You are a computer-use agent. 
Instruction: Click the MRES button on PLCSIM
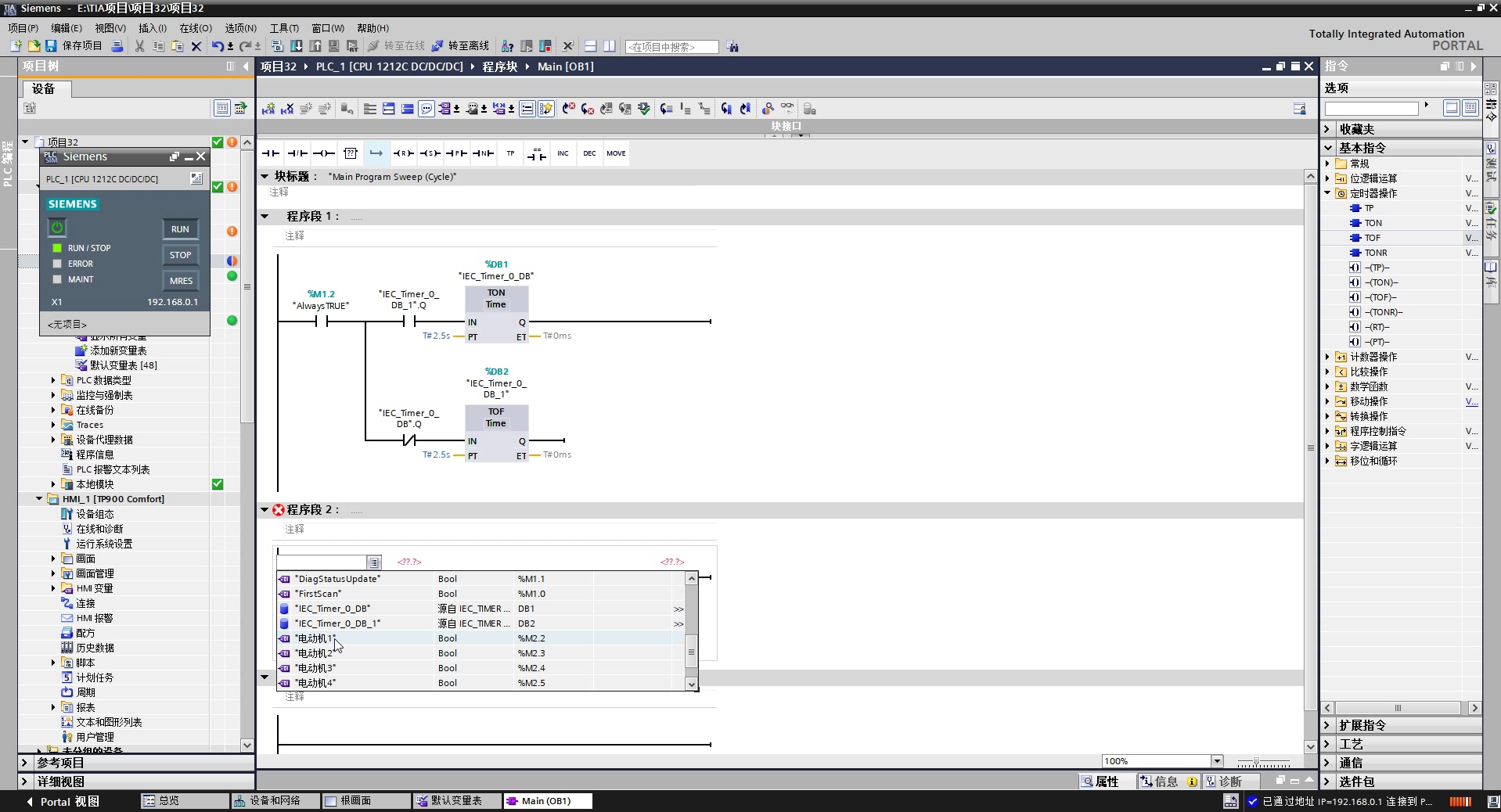[x=180, y=281]
